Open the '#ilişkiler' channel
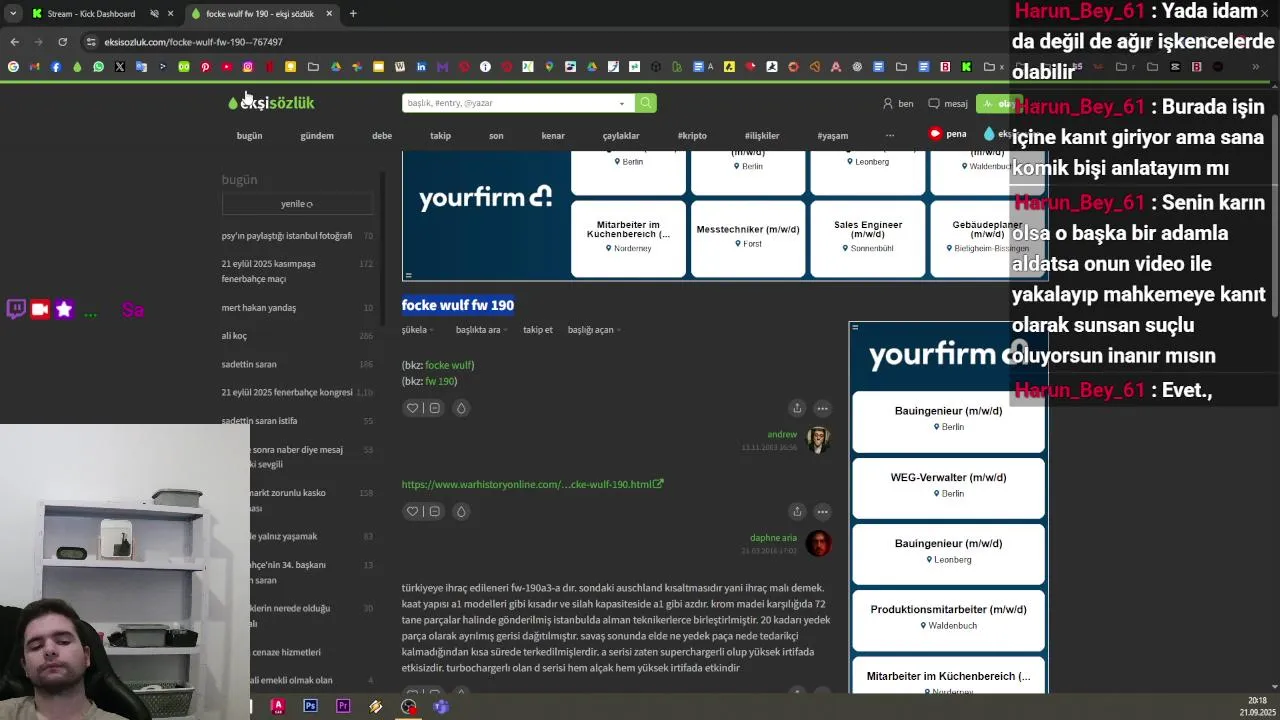Image resolution: width=1280 pixels, height=720 pixels. point(762,135)
